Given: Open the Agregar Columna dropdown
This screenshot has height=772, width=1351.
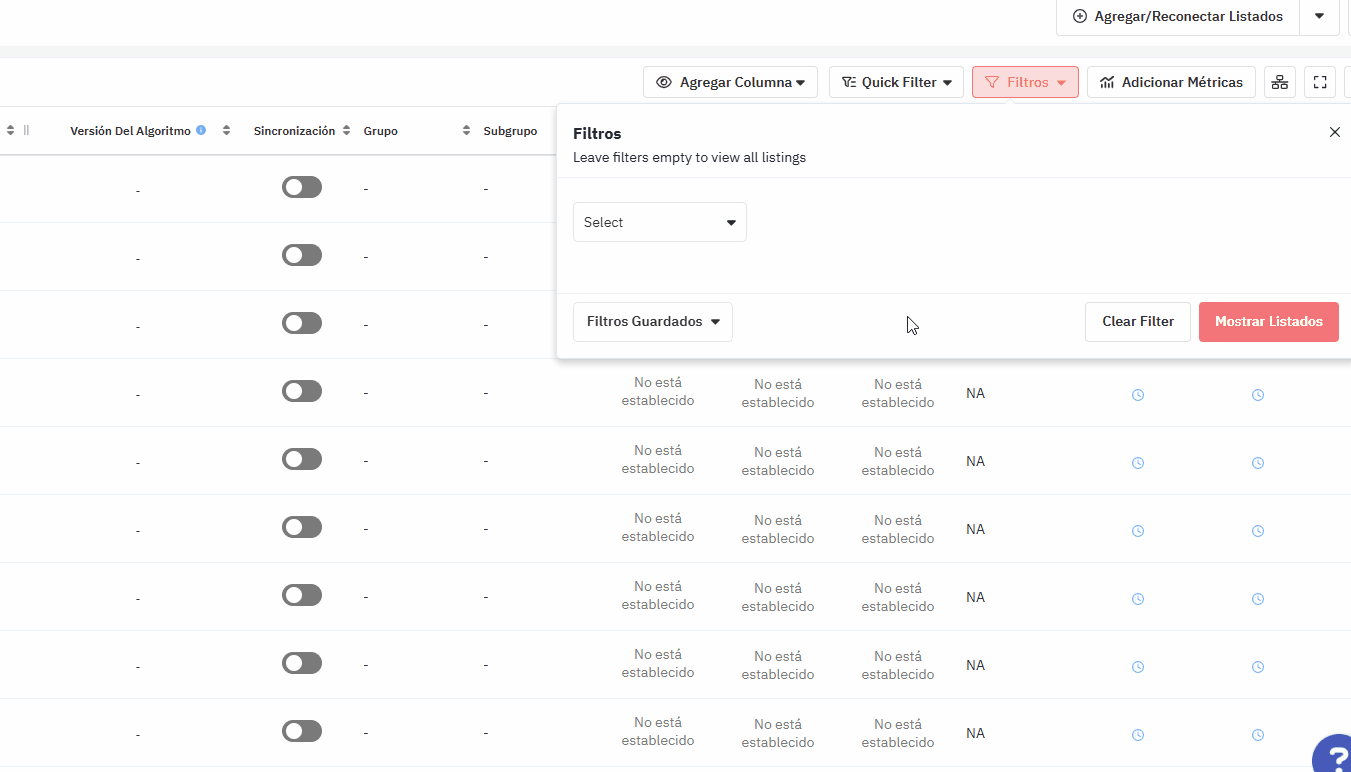Looking at the screenshot, I should (x=730, y=83).
